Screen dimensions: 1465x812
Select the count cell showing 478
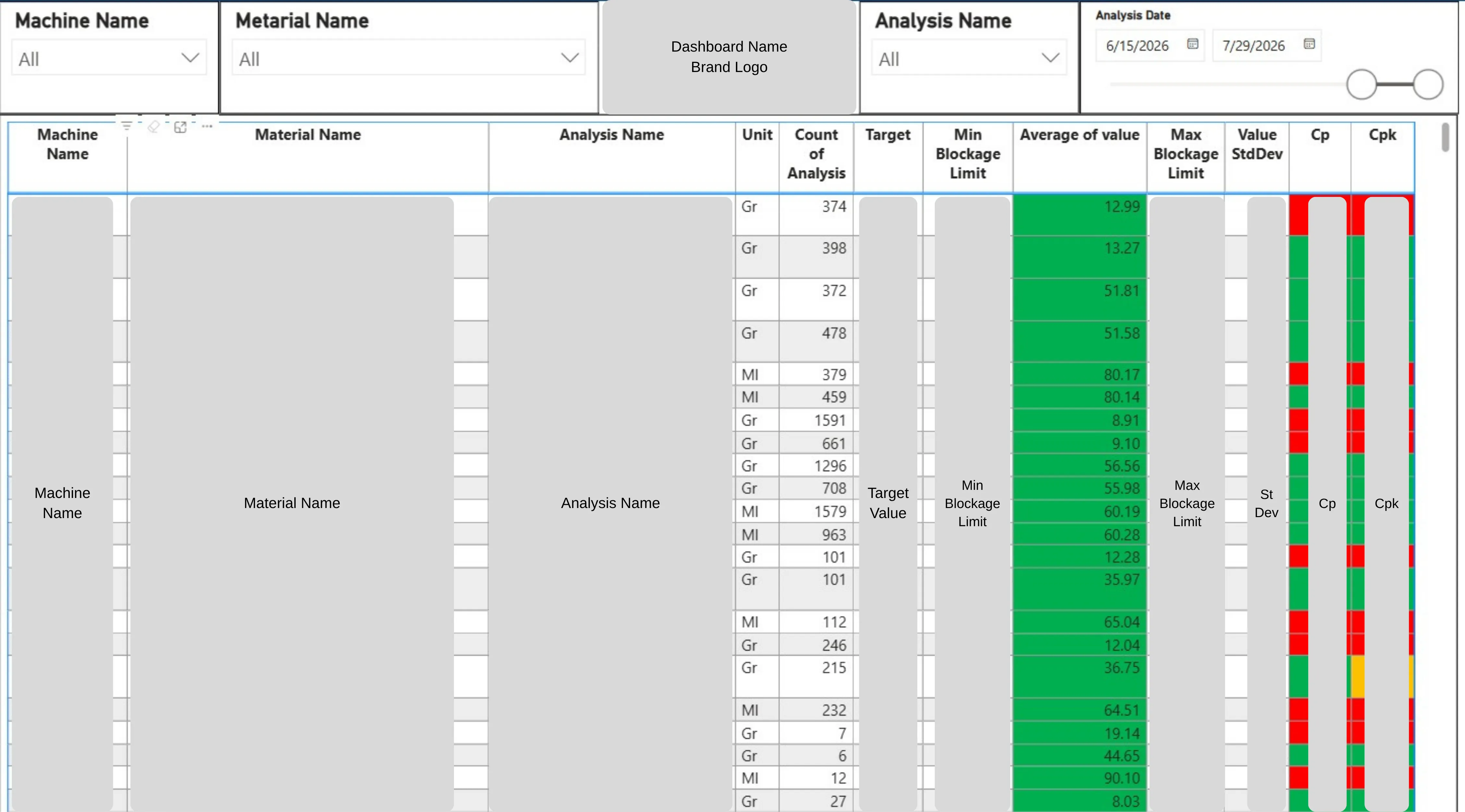coord(816,341)
